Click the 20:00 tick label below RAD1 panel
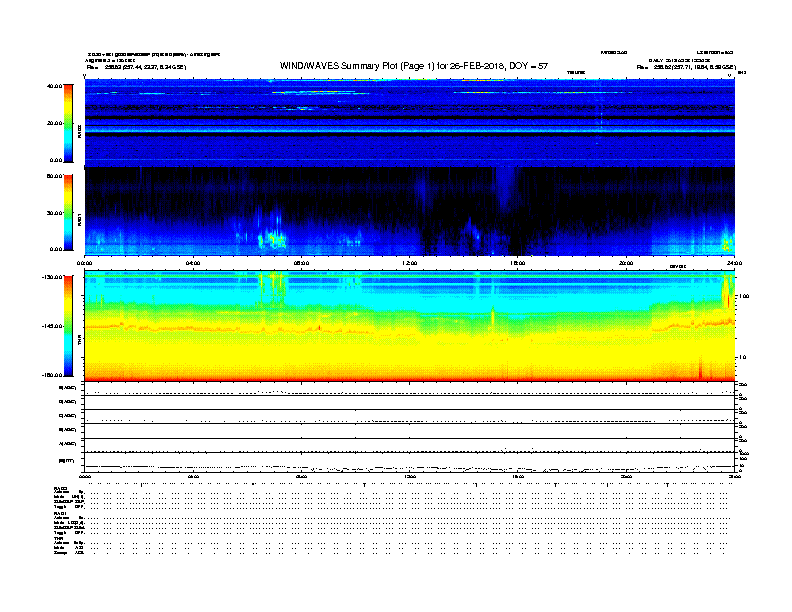792x612 pixels. click(x=626, y=263)
